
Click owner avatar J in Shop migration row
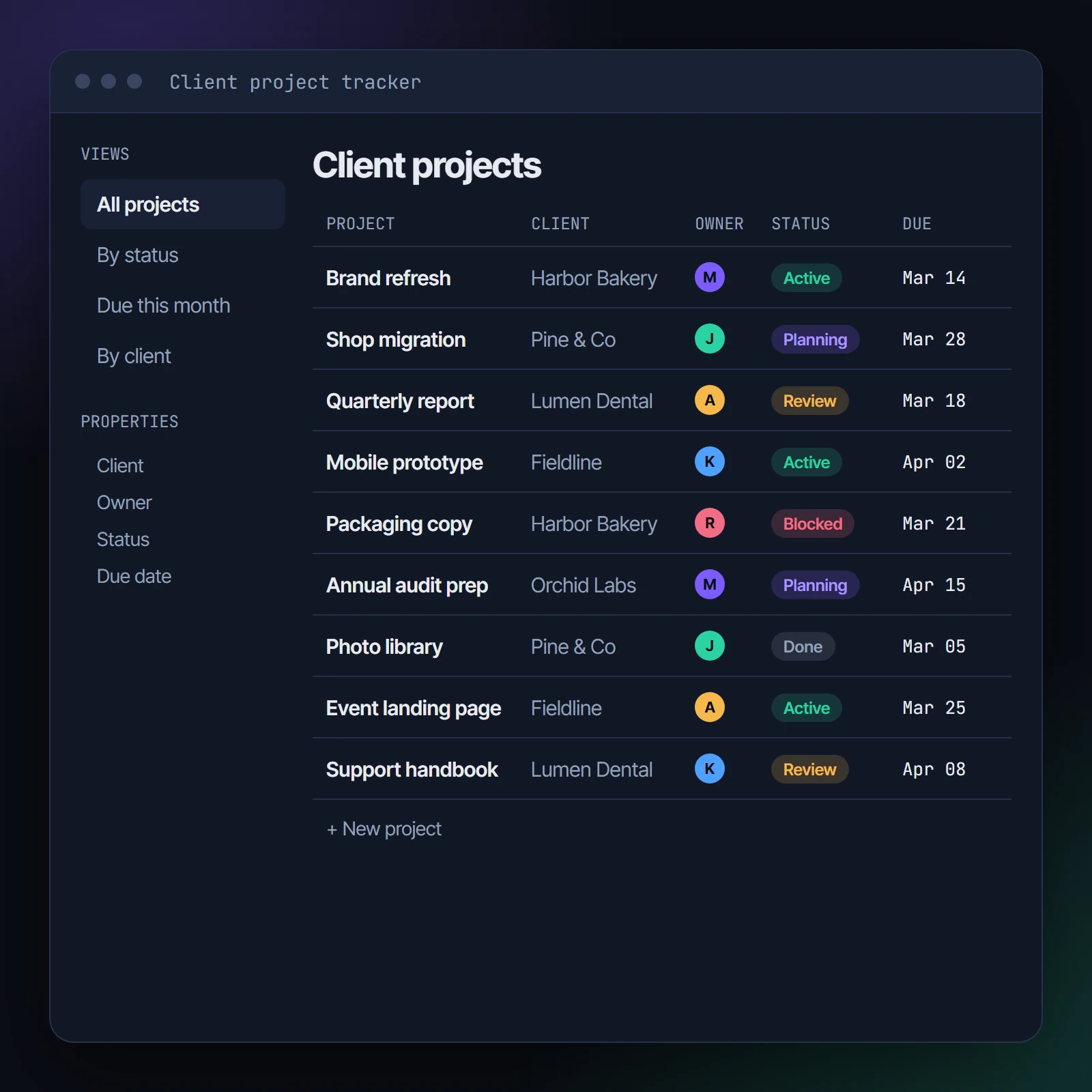click(x=710, y=339)
